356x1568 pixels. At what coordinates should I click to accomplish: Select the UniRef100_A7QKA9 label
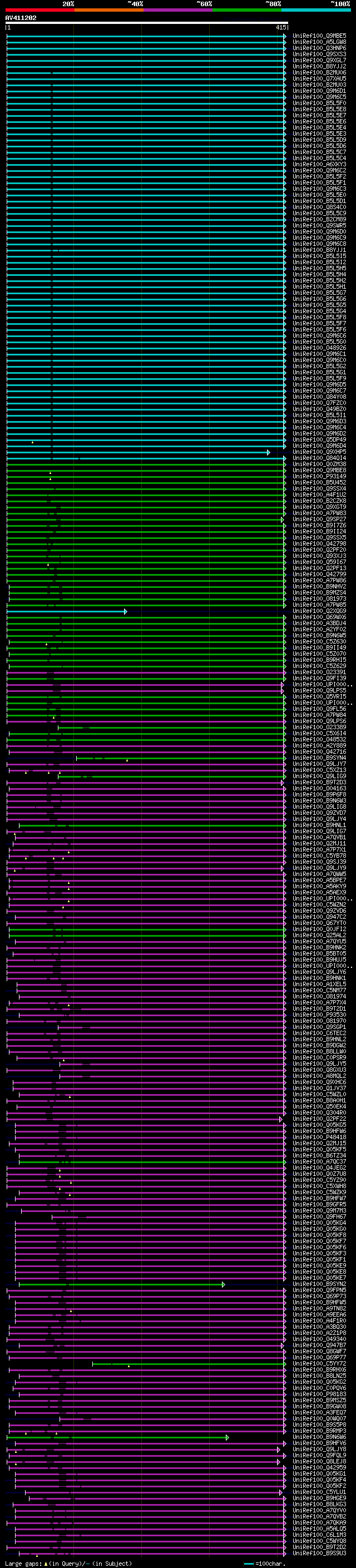(319, 1522)
